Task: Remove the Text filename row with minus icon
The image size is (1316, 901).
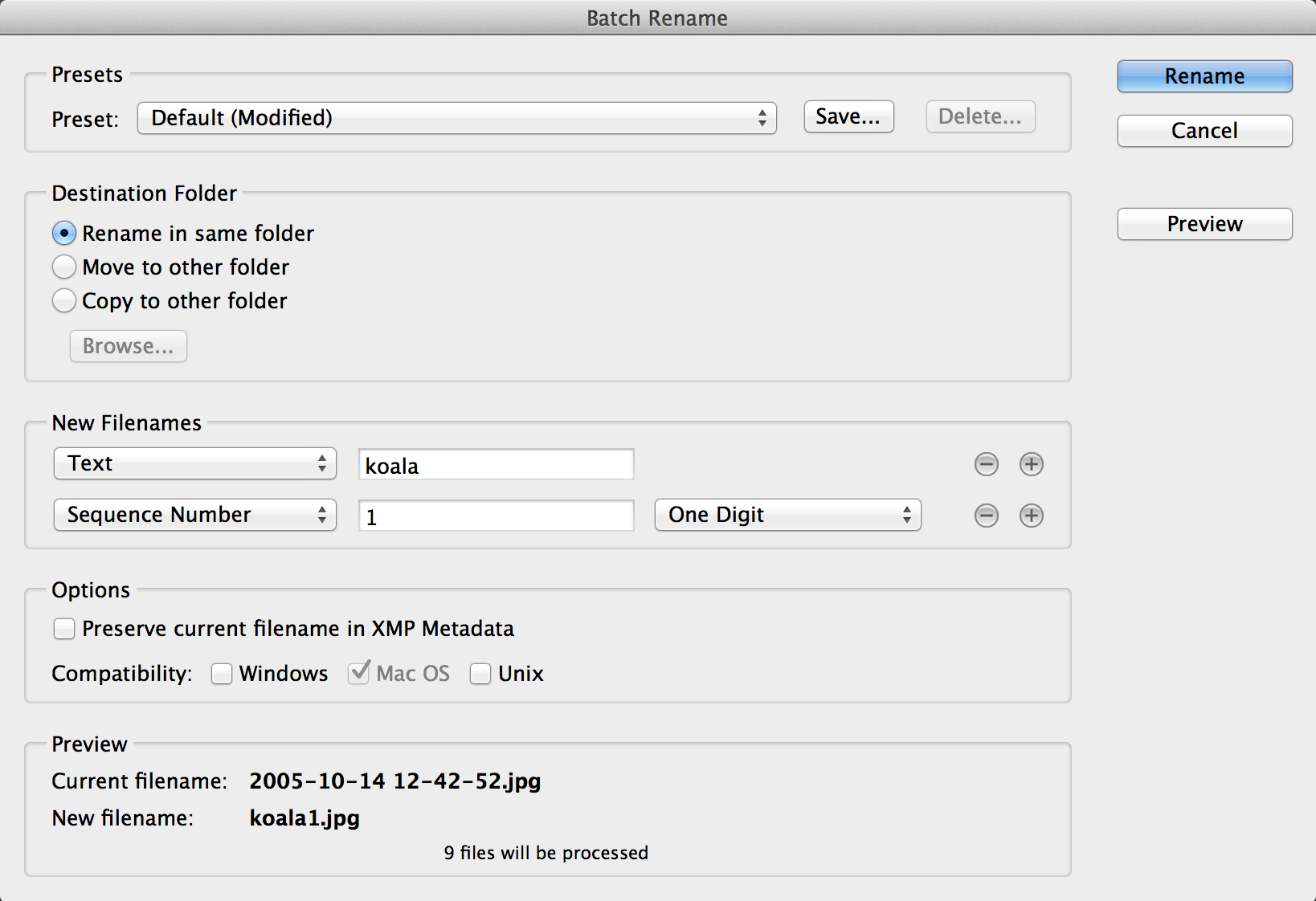Action: (x=986, y=464)
